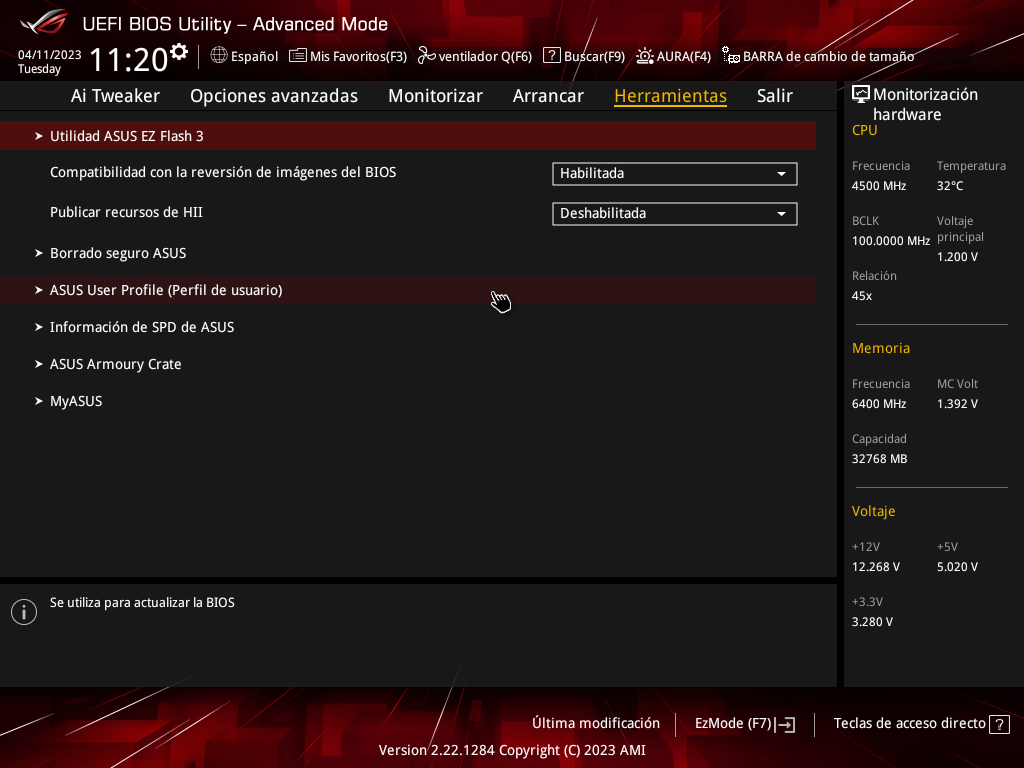Click the info circle icon
The height and width of the screenshot is (768, 1024).
(24, 612)
